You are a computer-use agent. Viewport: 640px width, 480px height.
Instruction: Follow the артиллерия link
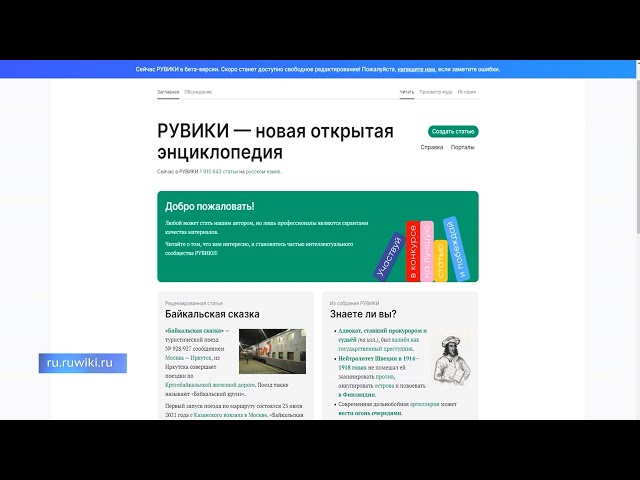(x=424, y=404)
